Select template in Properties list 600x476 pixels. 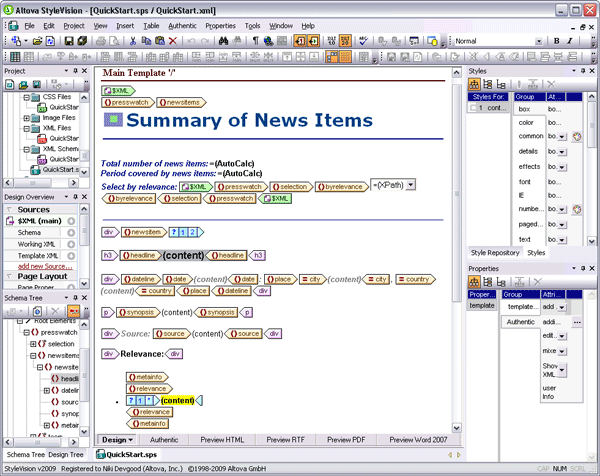click(x=482, y=305)
